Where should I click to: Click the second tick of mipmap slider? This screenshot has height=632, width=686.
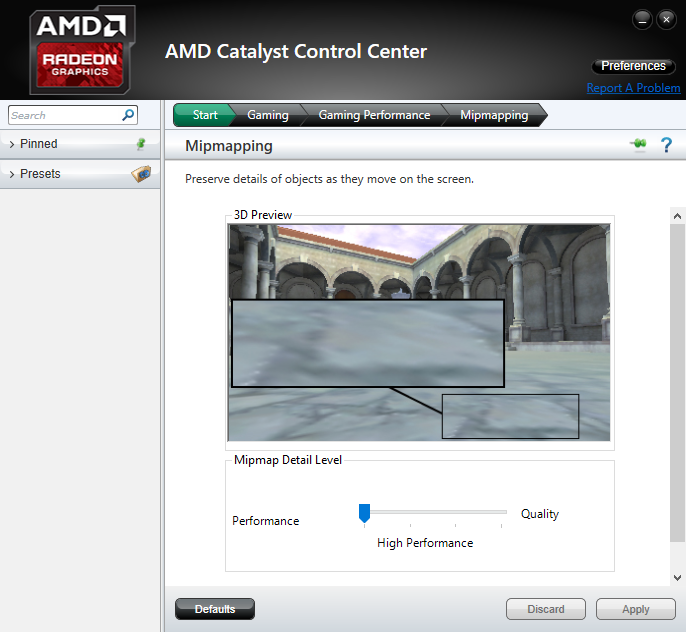coord(410,525)
